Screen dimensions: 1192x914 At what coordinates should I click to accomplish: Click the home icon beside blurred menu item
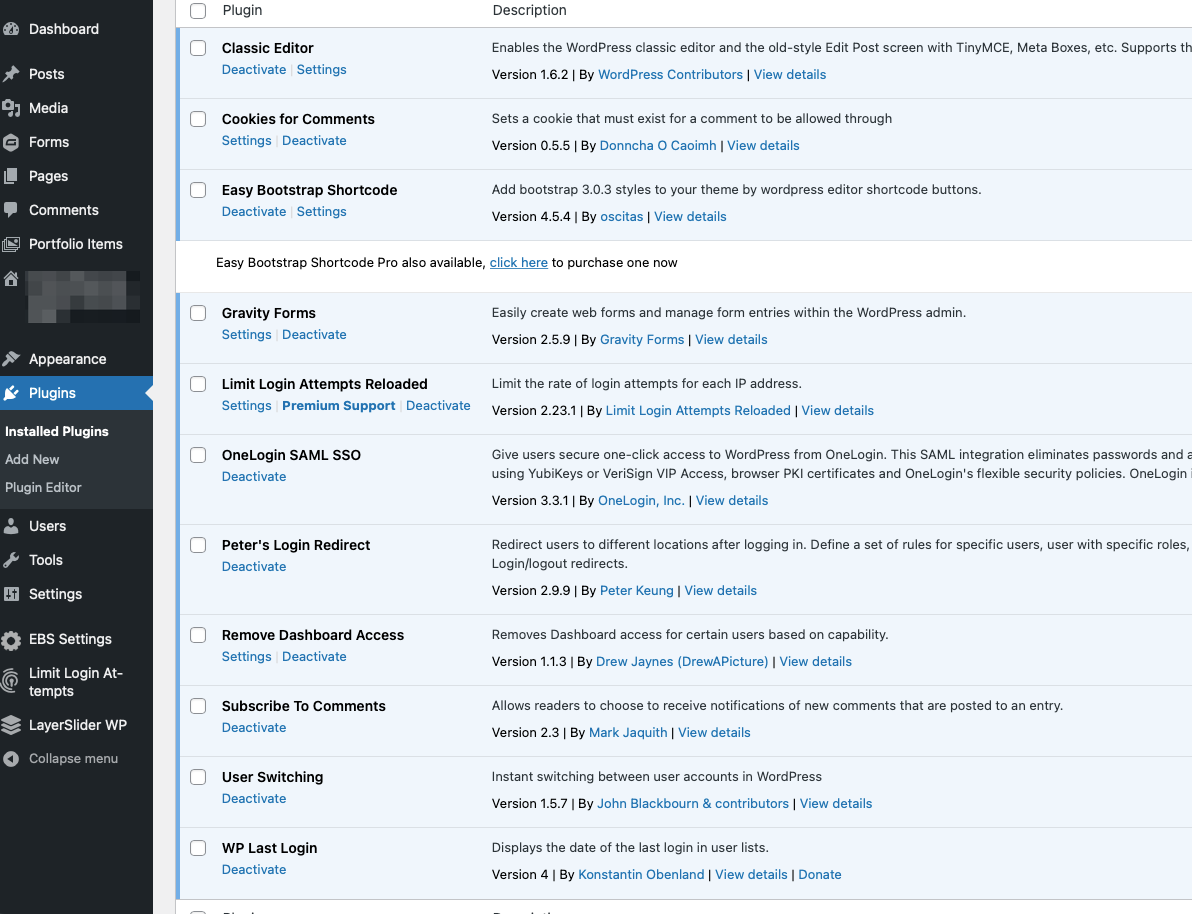coord(11,279)
